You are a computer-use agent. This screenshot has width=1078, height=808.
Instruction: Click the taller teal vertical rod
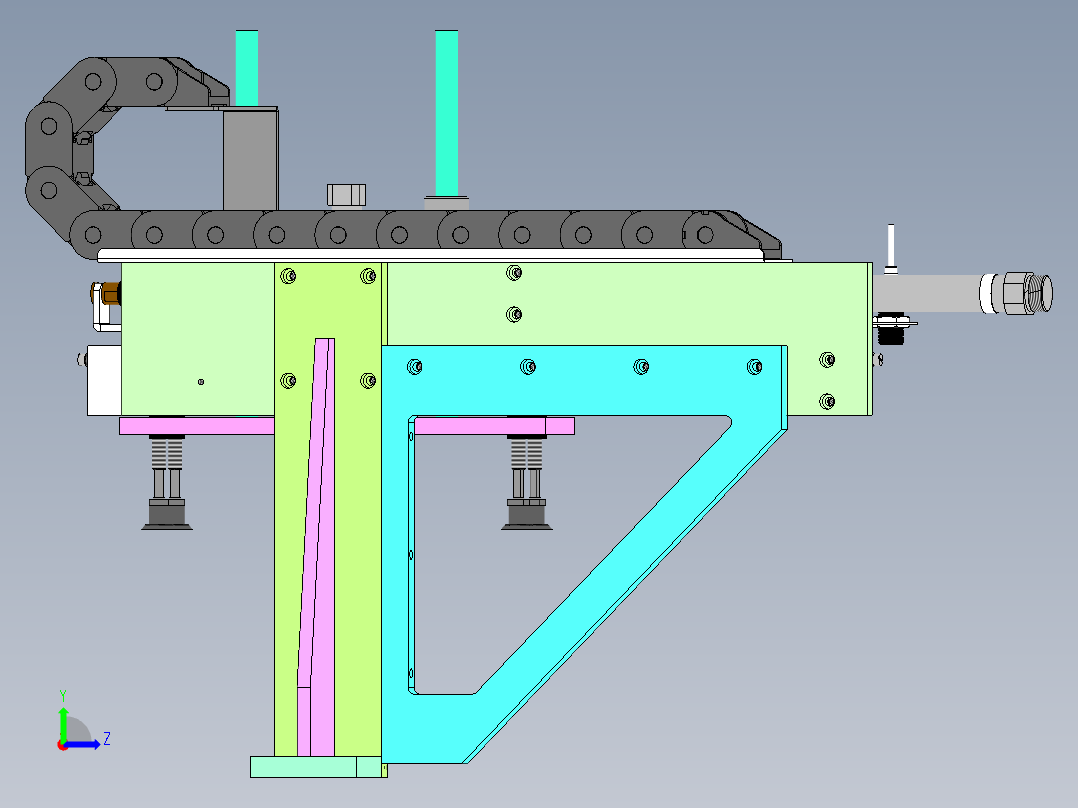(x=447, y=113)
